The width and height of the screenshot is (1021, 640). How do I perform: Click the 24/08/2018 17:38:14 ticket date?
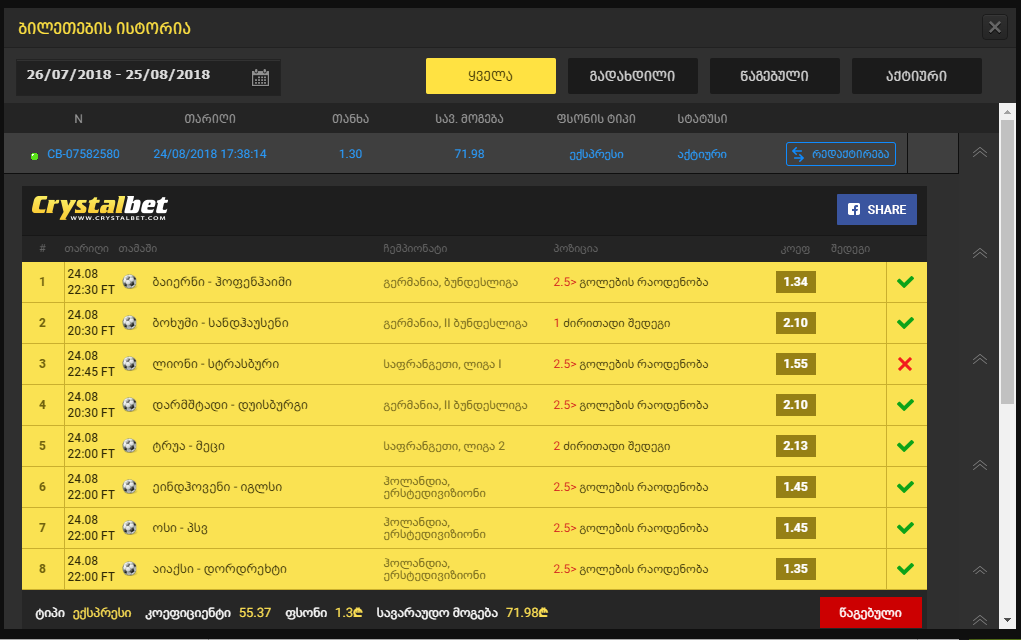point(210,154)
